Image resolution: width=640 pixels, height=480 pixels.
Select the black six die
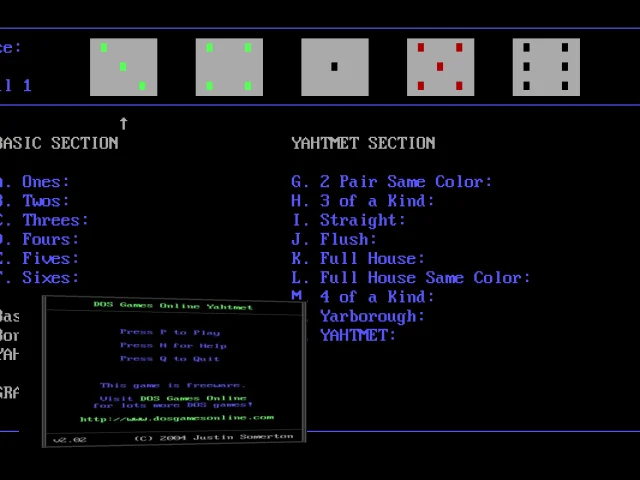547,67
